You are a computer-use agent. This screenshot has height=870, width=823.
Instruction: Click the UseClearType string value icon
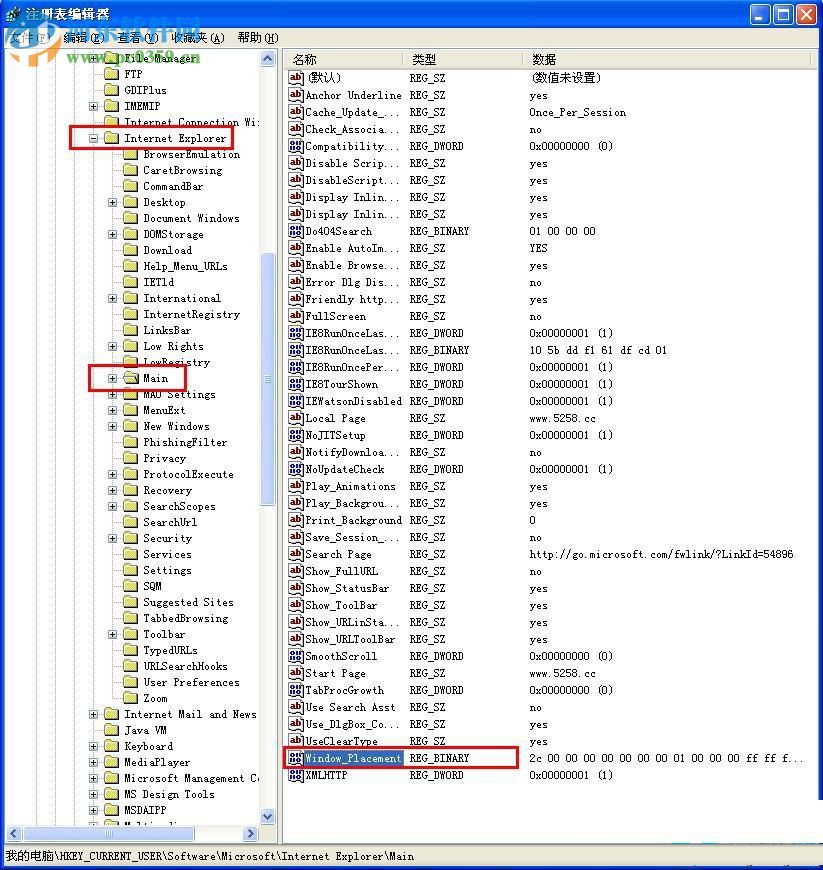coord(295,741)
